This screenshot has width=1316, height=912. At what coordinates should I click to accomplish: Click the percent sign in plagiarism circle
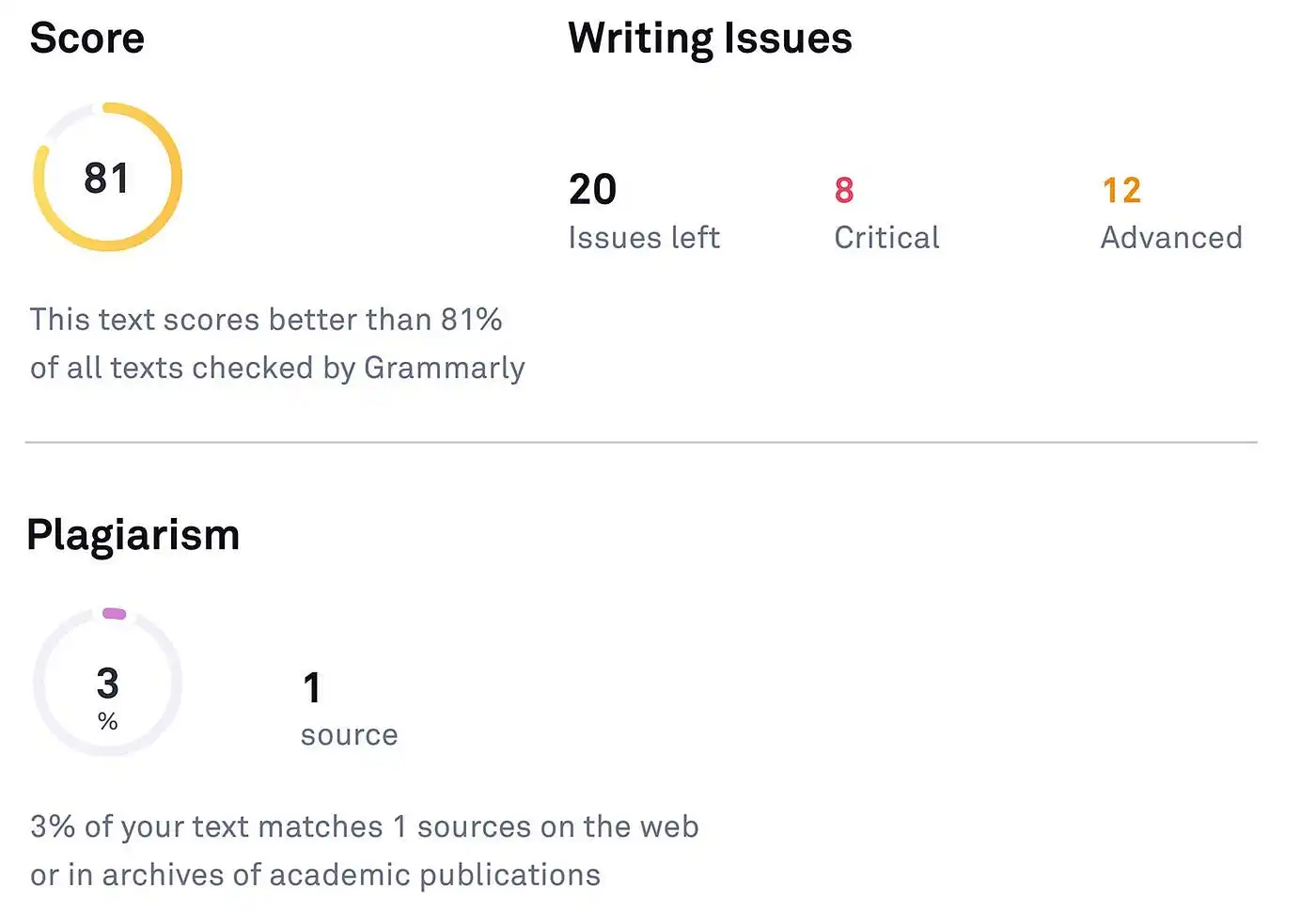click(108, 721)
